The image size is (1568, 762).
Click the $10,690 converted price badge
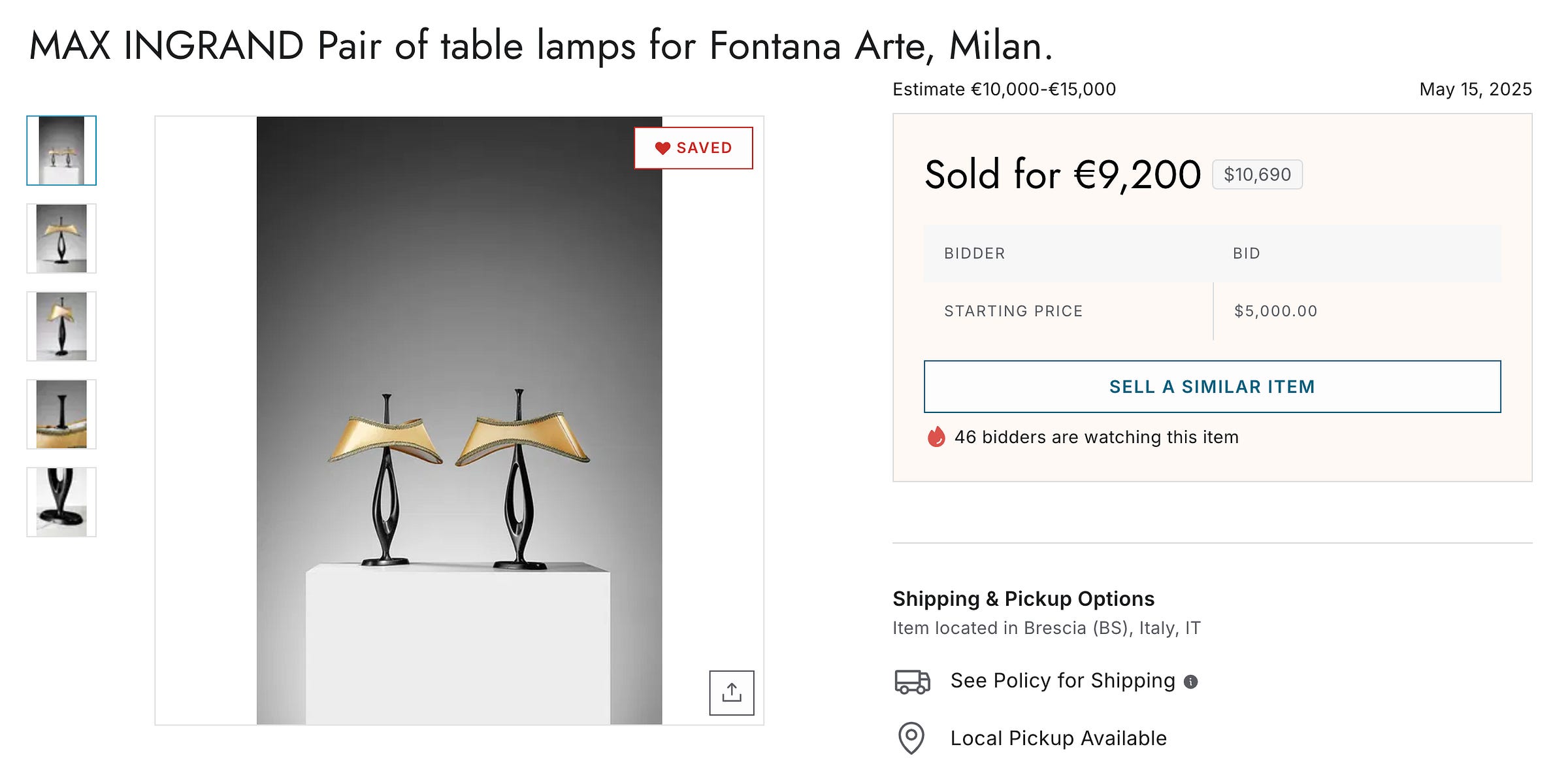[1257, 174]
